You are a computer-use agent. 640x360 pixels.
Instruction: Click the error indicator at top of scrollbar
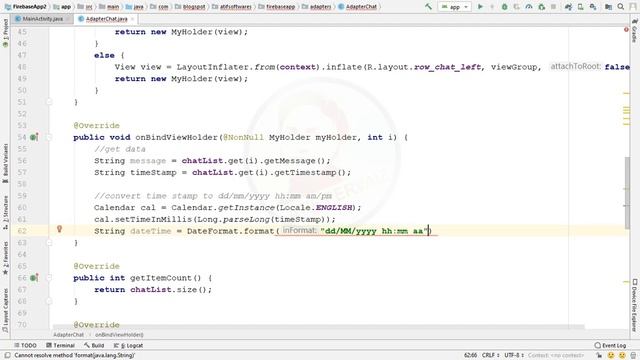tap(626, 29)
